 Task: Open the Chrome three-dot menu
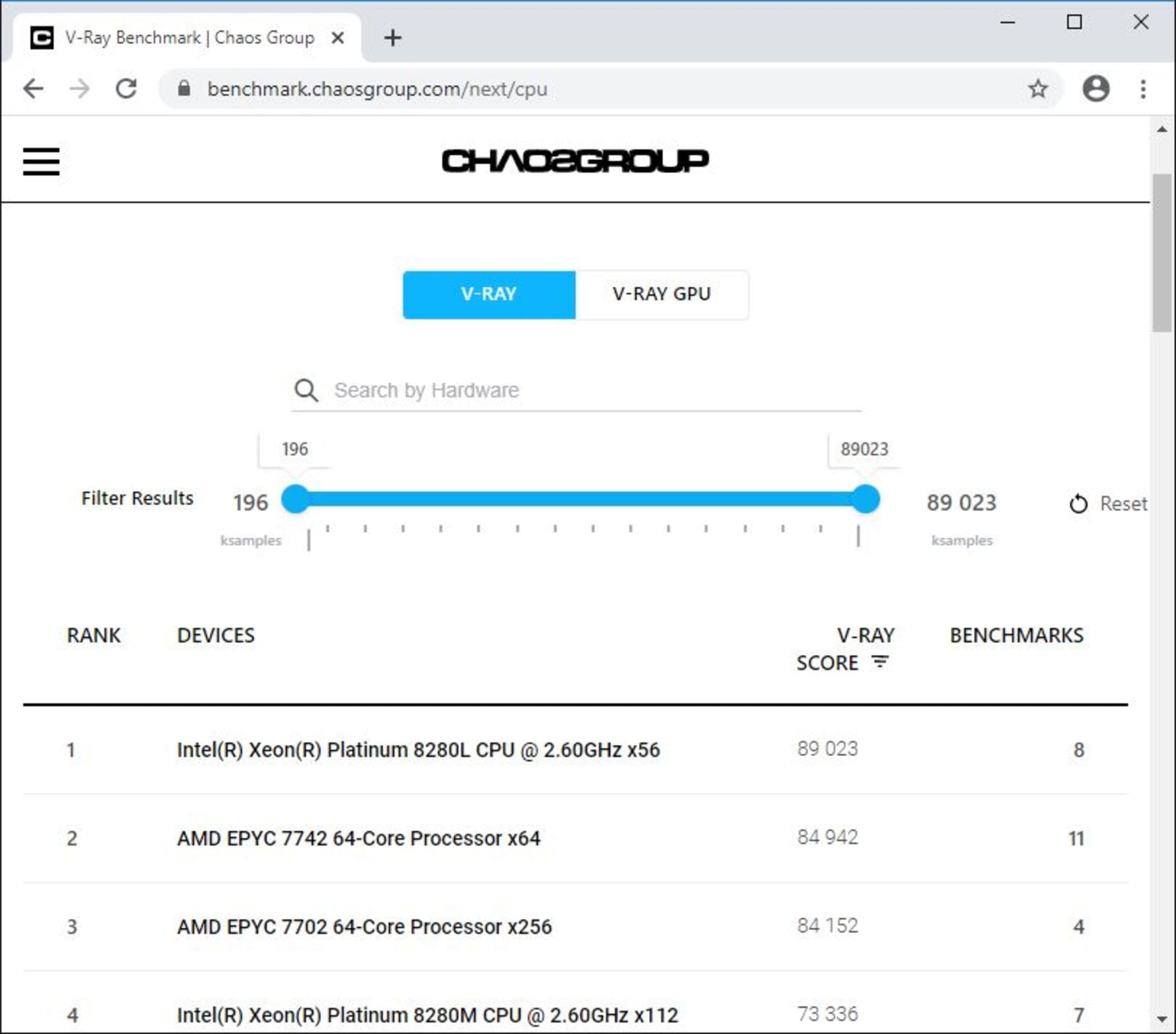[1143, 89]
